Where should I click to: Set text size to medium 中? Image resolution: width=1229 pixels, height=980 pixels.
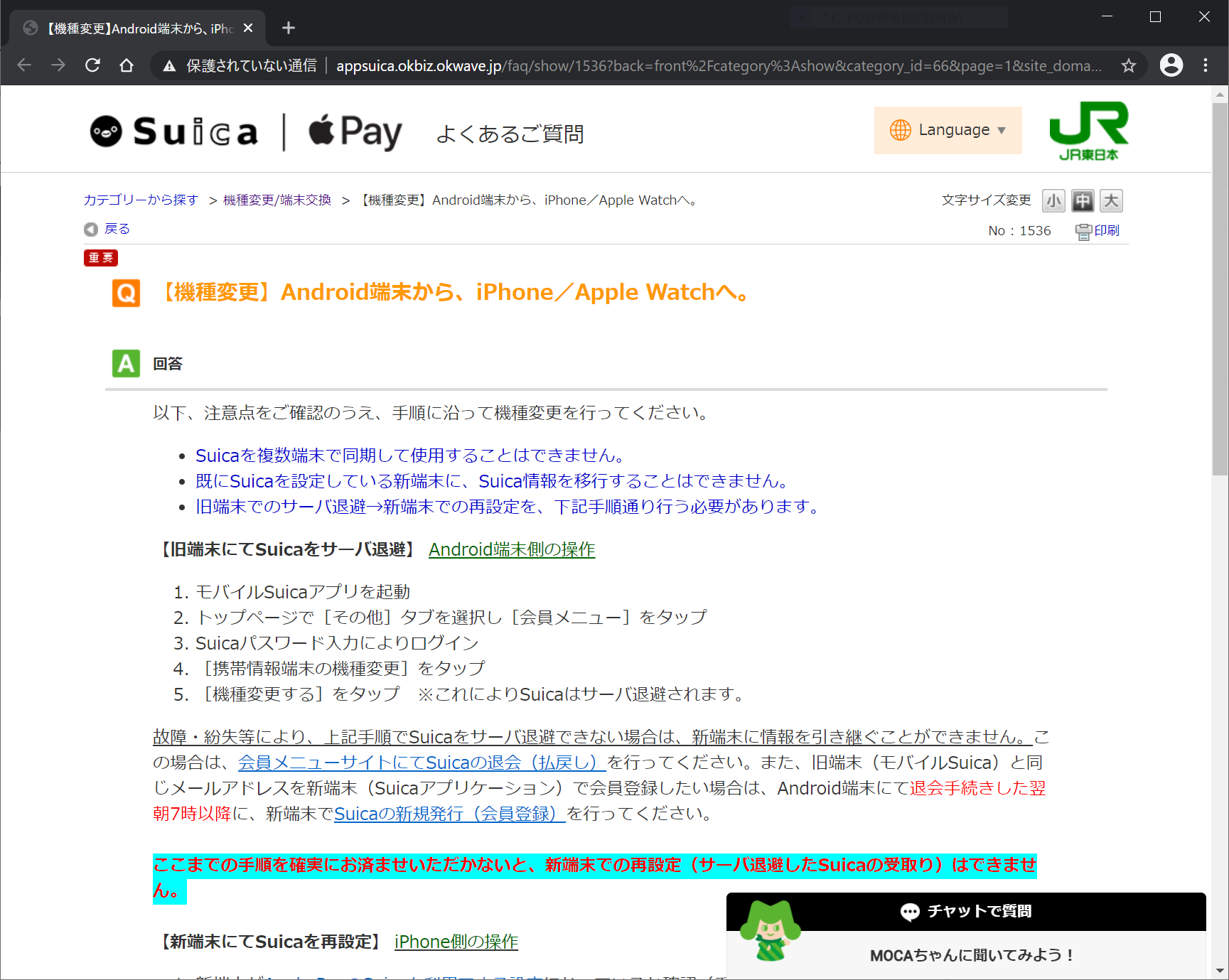[x=1083, y=201]
